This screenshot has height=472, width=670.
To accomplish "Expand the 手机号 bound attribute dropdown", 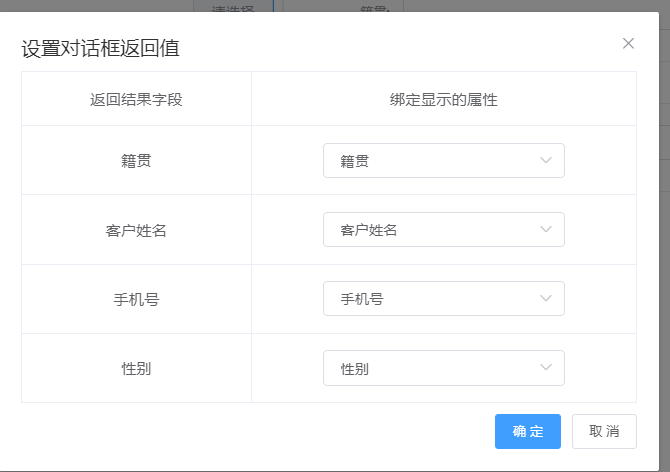I will [x=443, y=298].
